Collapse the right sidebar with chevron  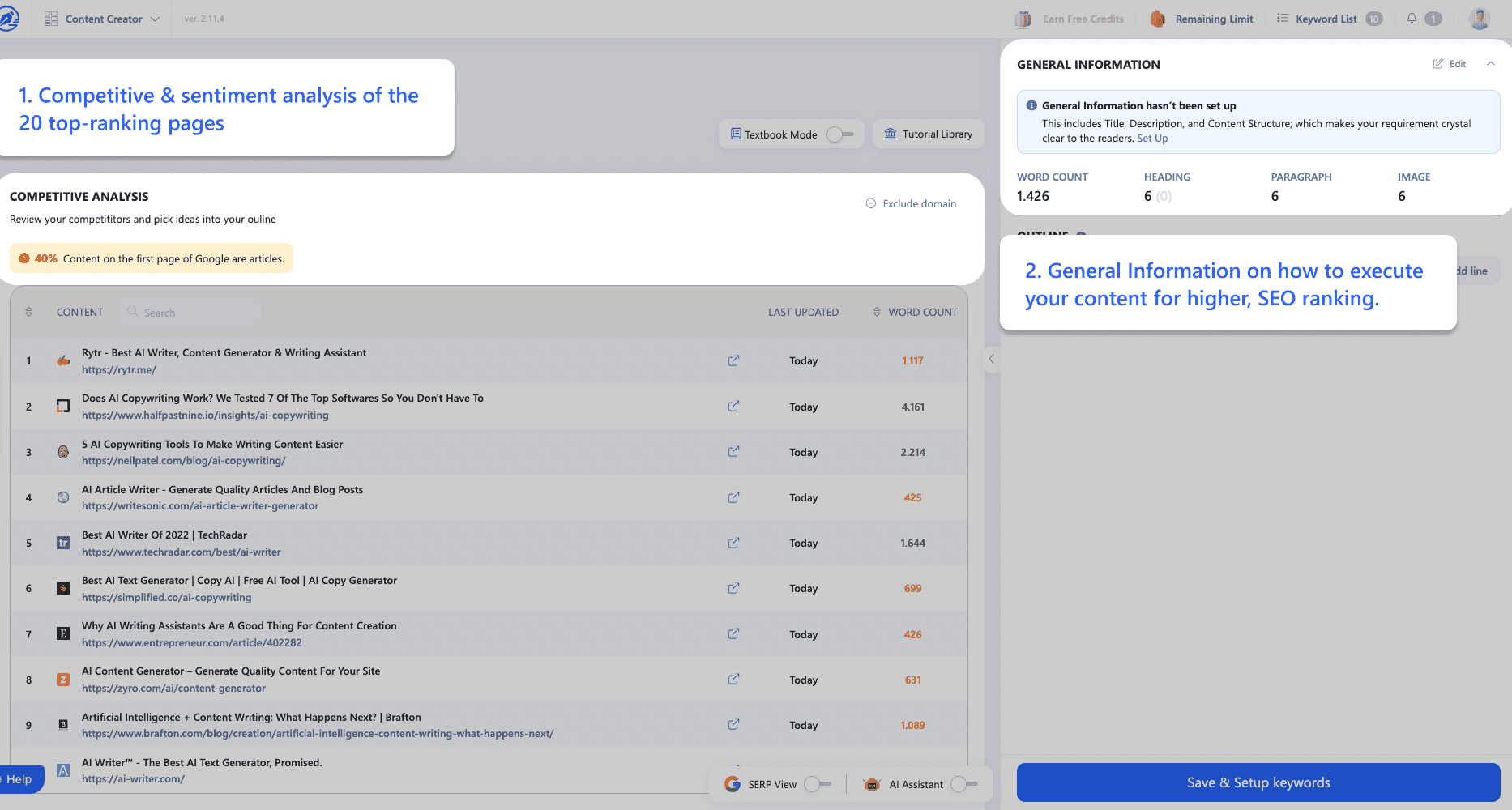991,359
